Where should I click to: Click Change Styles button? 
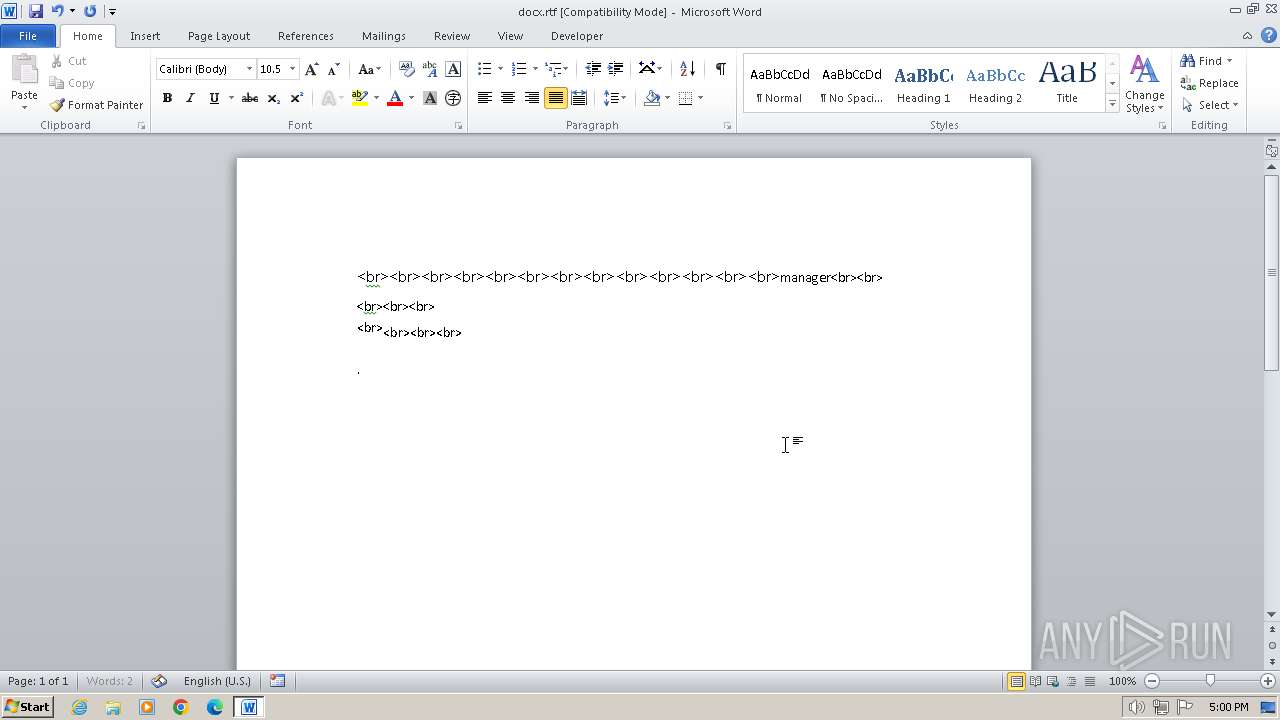click(1144, 84)
